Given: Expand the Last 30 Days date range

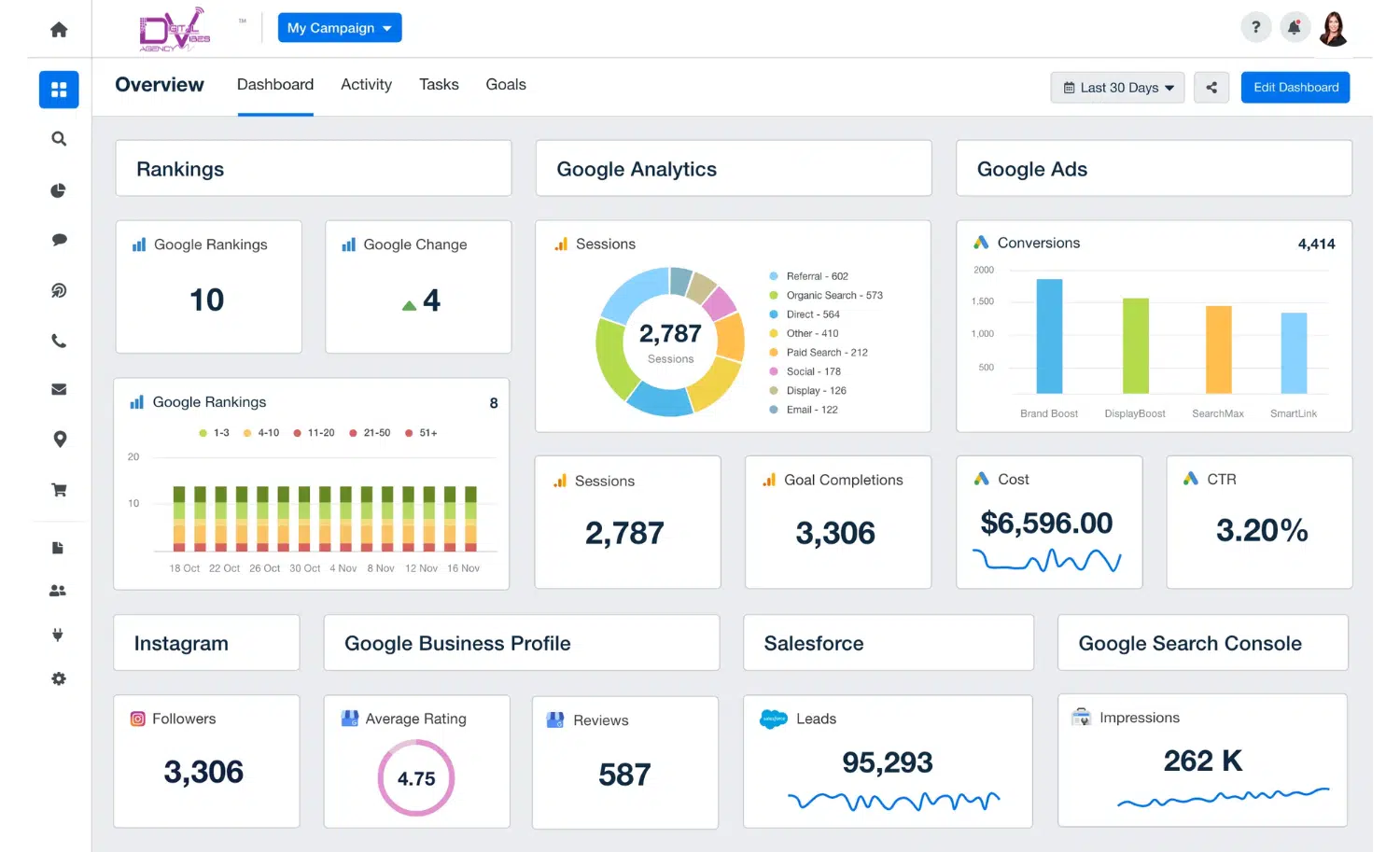Looking at the screenshot, I should coord(1118,88).
